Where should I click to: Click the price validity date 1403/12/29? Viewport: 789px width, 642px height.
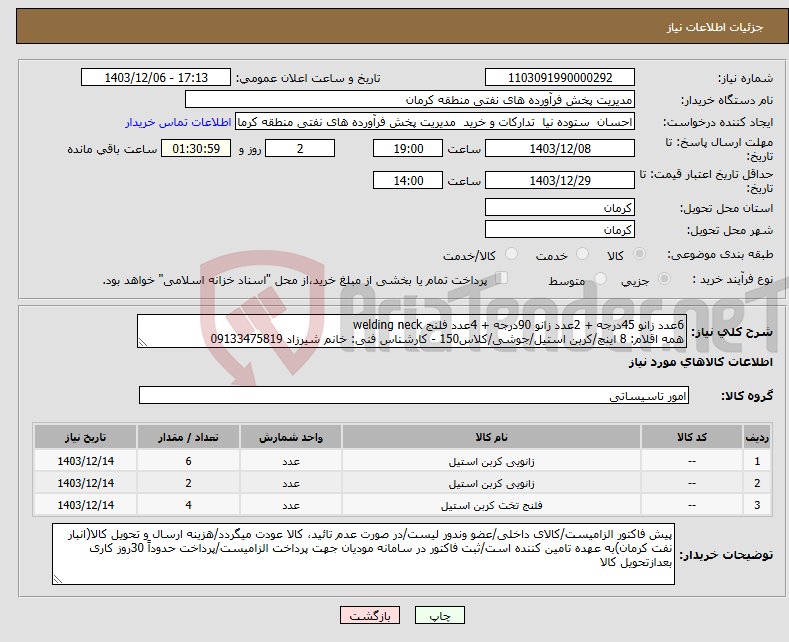(x=560, y=180)
